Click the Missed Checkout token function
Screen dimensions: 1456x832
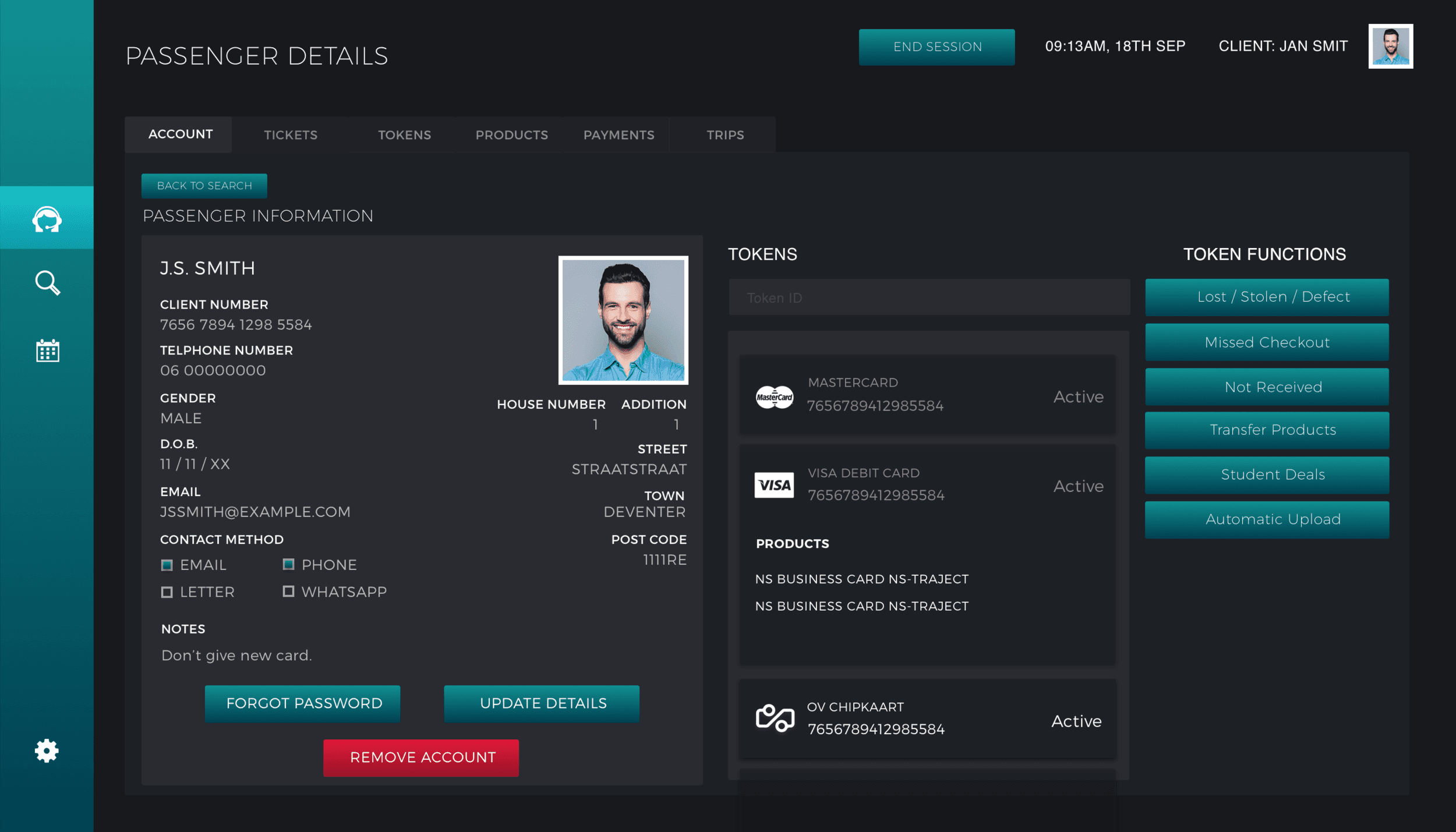[1267, 342]
